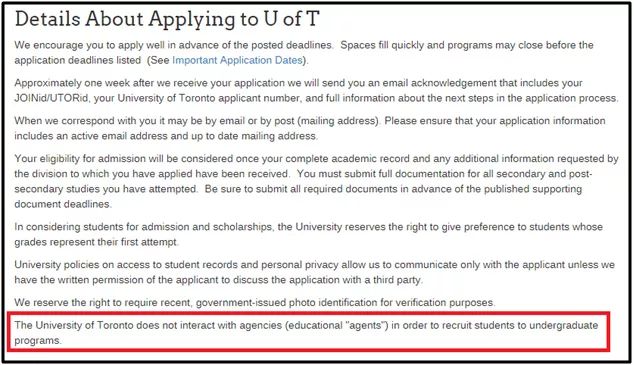The image size is (634, 365).
Task: Click the quoted word 'agents' in the highlighted text
Action: (x=365, y=325)
